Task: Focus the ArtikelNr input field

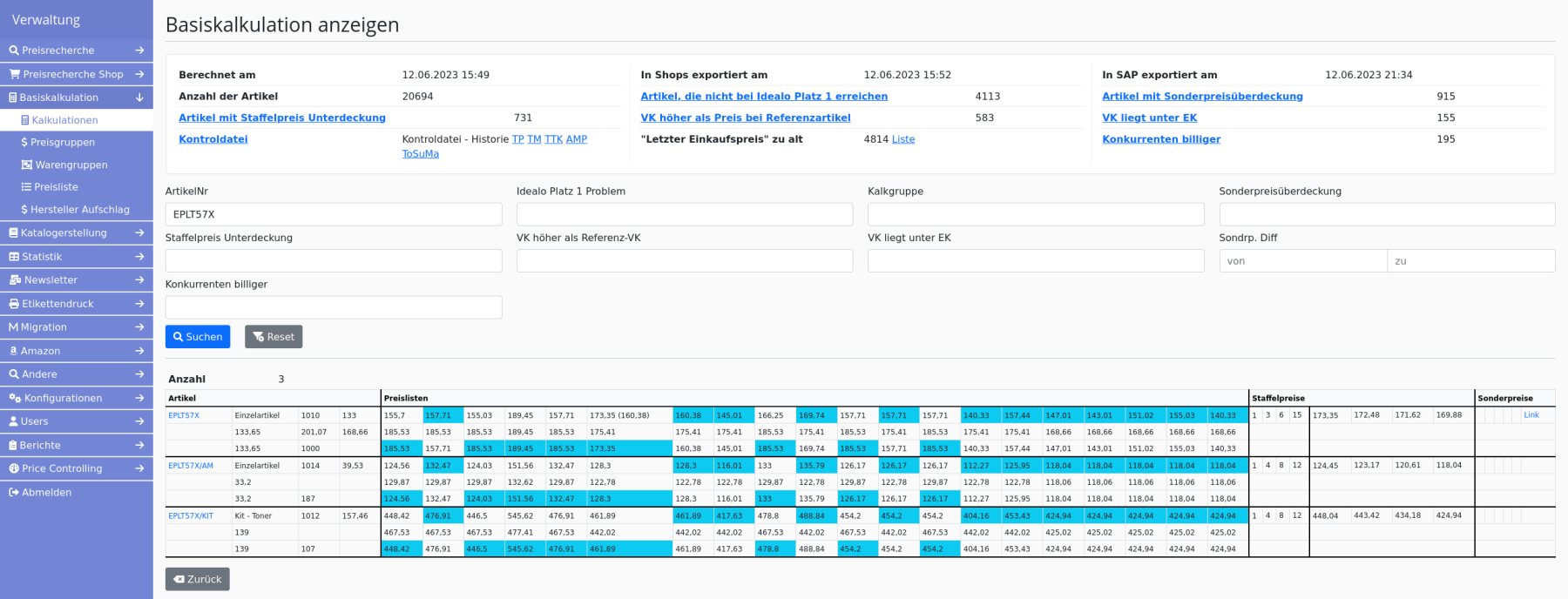Action: pyautogui.click(x=334, y=214)
